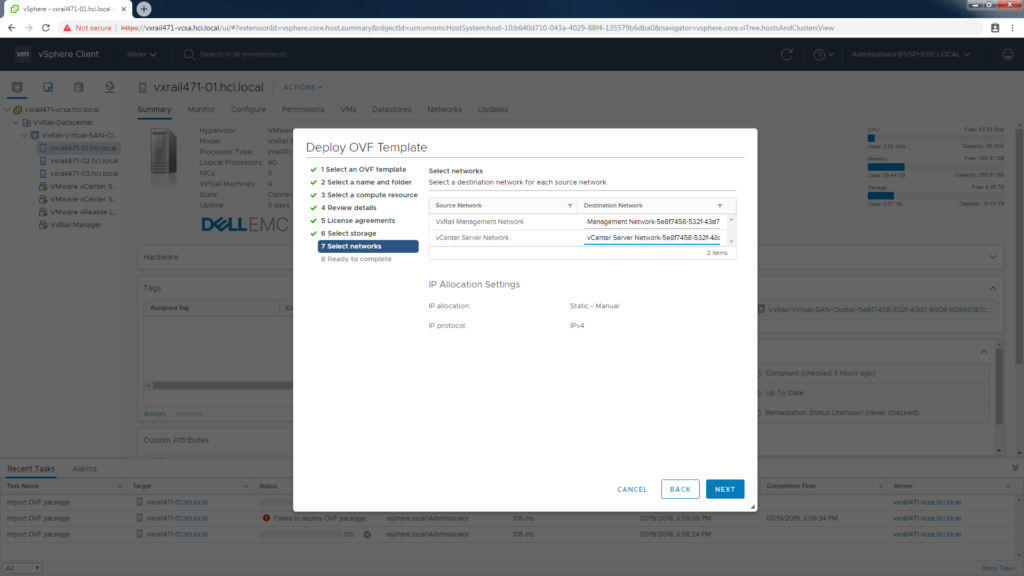Screen dimensions: 1024x576
Task: Collapse the VxRail-Virtual-SAN cluster node
Action: click(24, 135)
